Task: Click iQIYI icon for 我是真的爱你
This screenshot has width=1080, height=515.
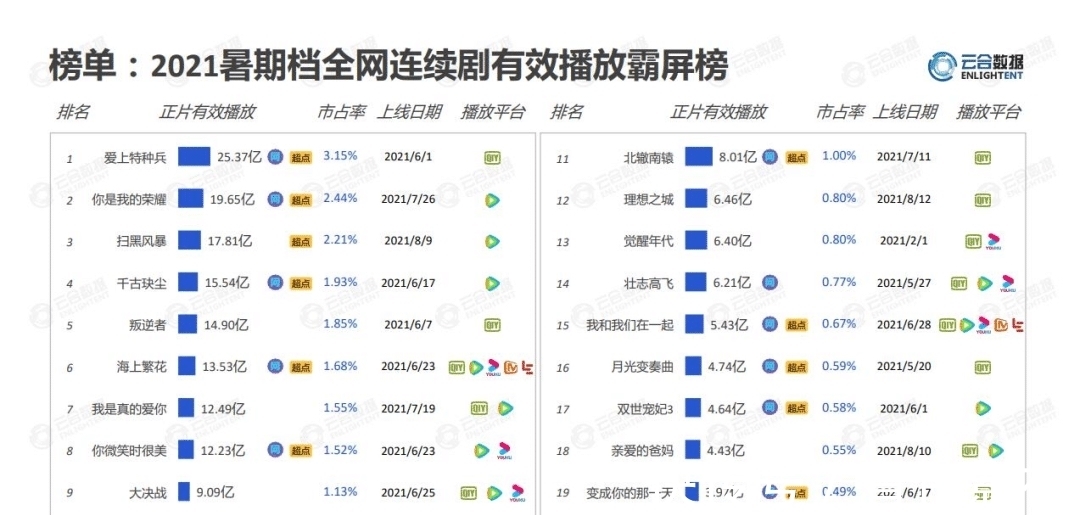Action: point(479,408)
